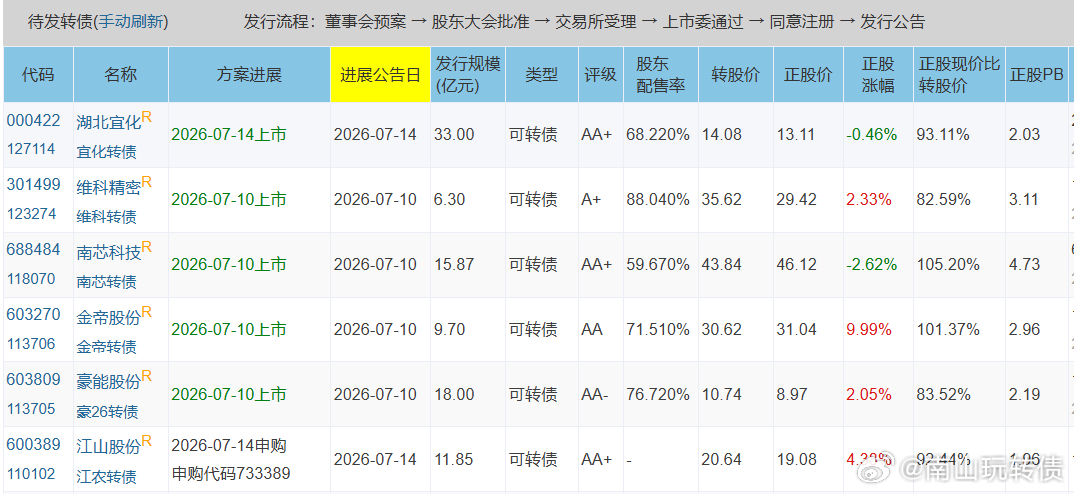Select PB value 4.73 cell
The width and height of the screenshot is (1074, 494).
tap(1024, 265)
